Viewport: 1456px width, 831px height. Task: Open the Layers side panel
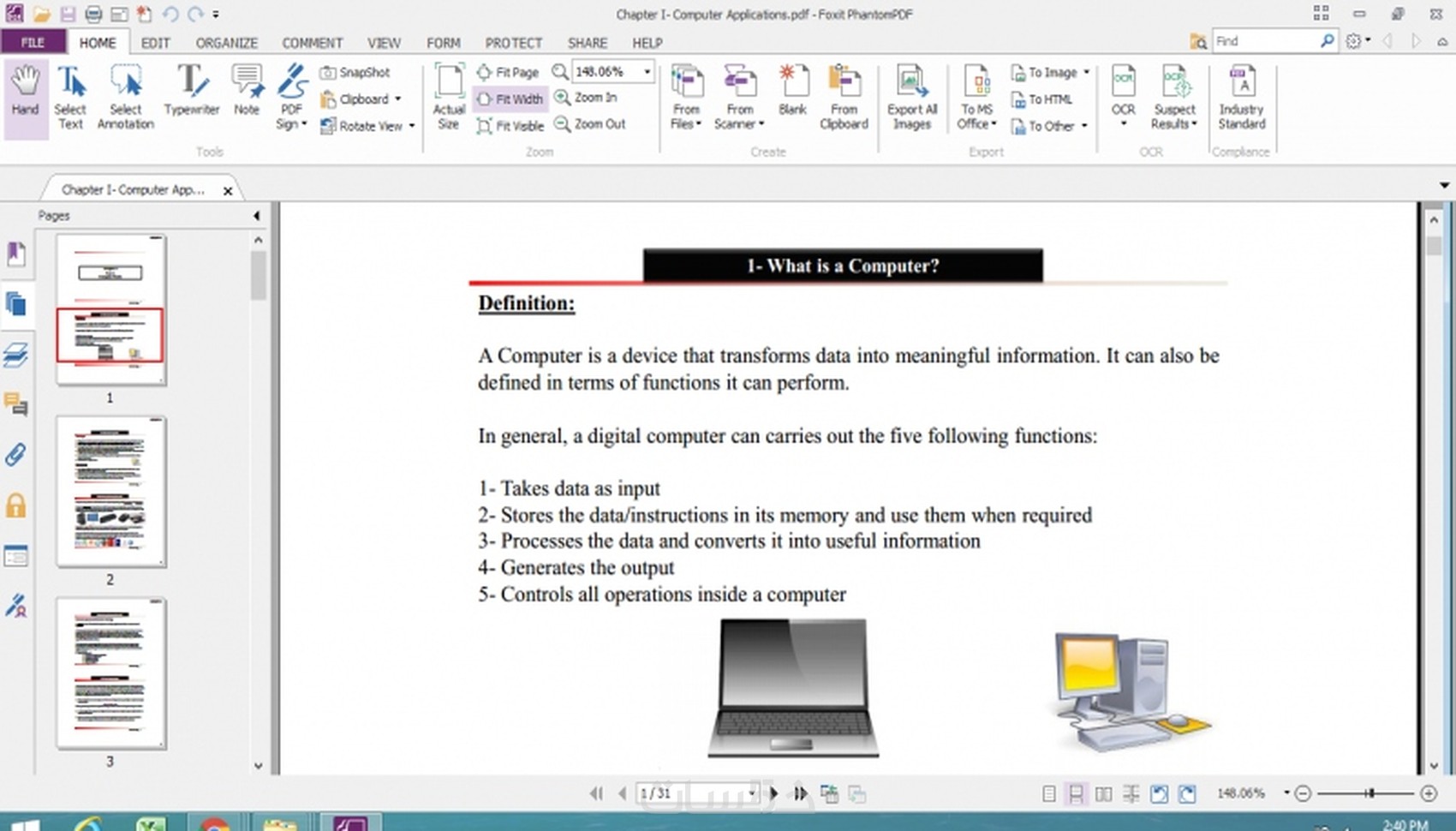click(x=16, y=354)
